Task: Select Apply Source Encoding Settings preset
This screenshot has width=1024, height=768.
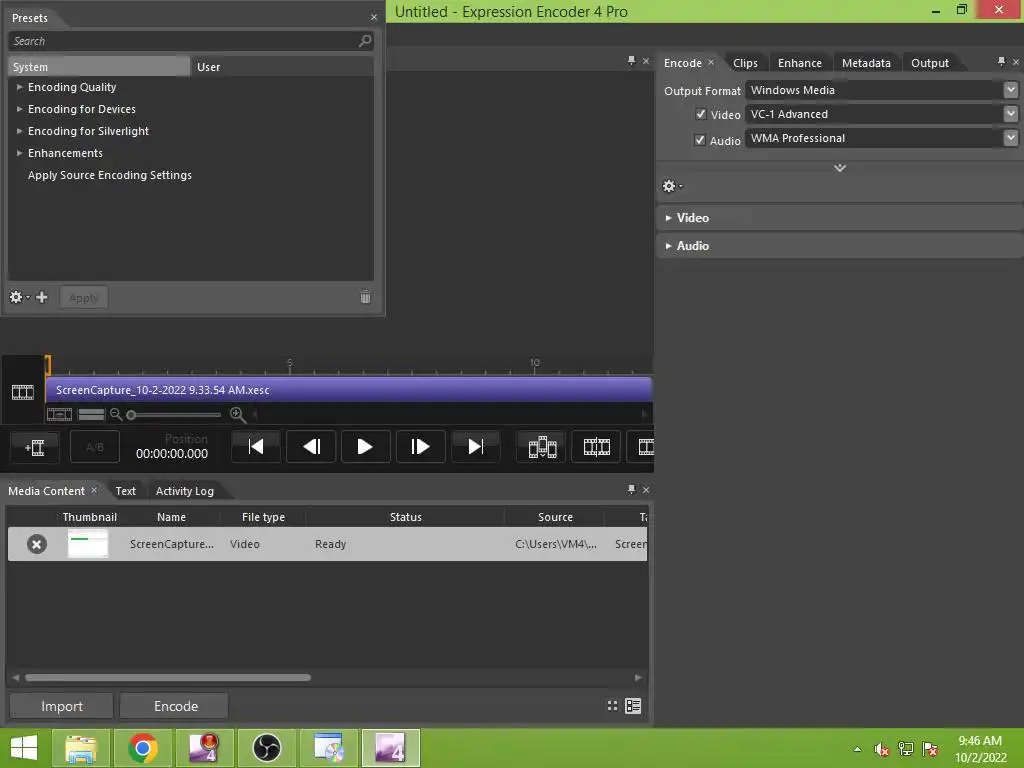Action: tap(110, 175)
